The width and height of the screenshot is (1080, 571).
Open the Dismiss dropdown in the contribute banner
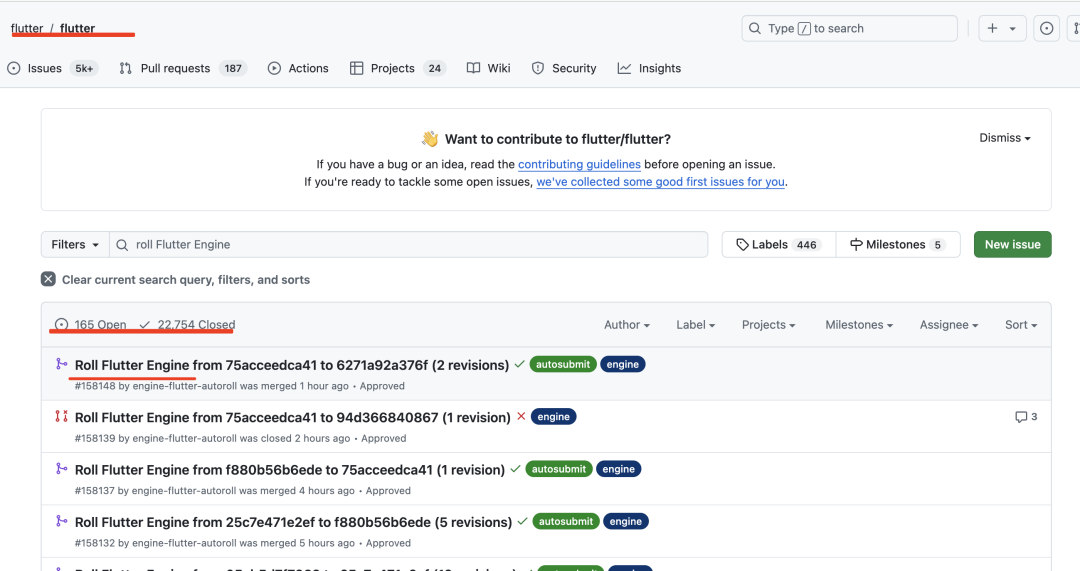click(1005, 138)
